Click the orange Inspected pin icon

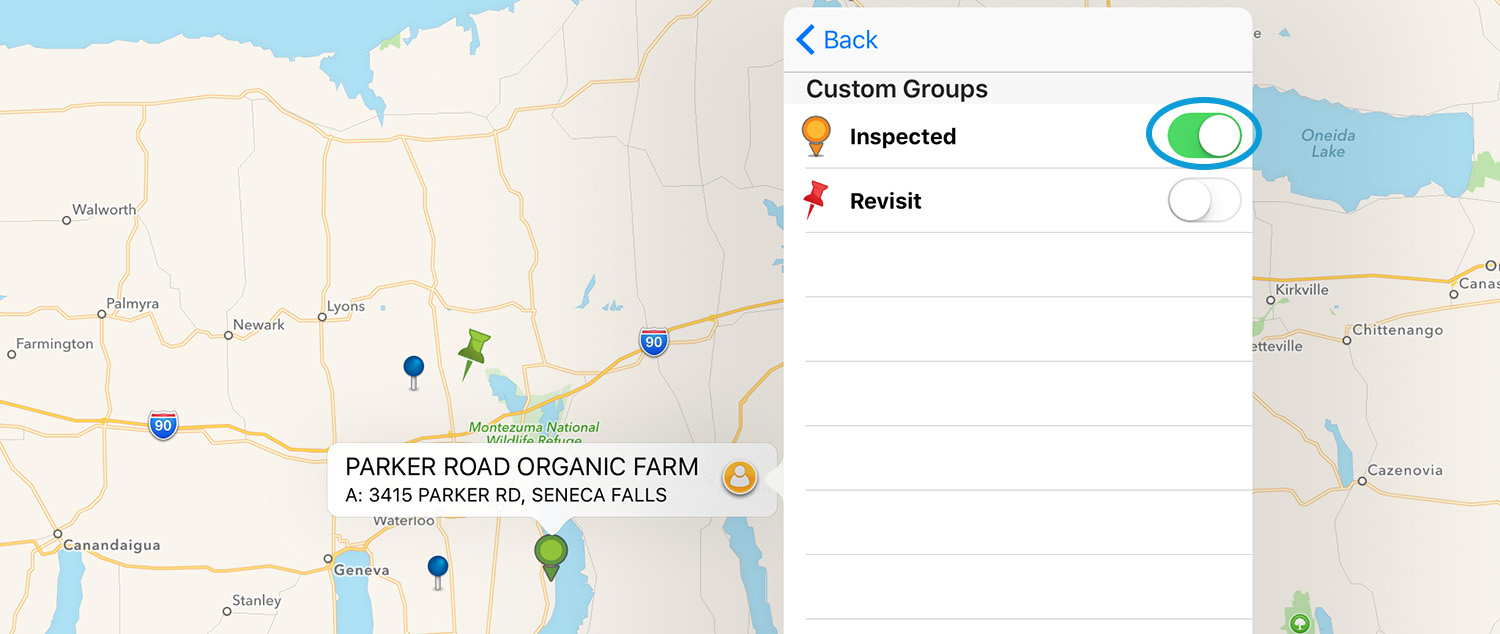pos(817,136)
